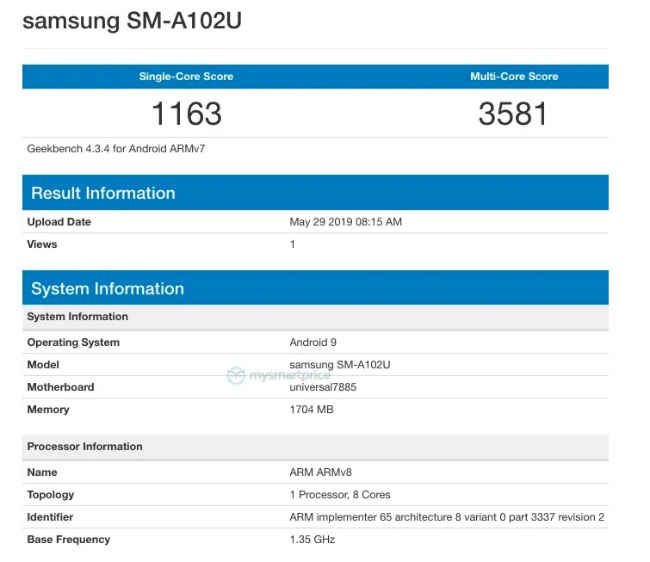The image size is (650, 562).
Task: Click the Multi-Core Score header
Action: coord(514,76)
